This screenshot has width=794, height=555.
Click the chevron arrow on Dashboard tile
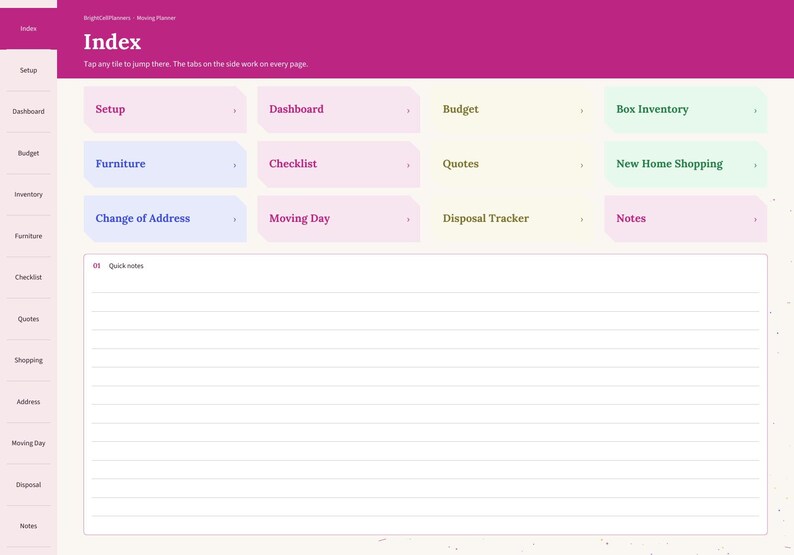point(408,110)
